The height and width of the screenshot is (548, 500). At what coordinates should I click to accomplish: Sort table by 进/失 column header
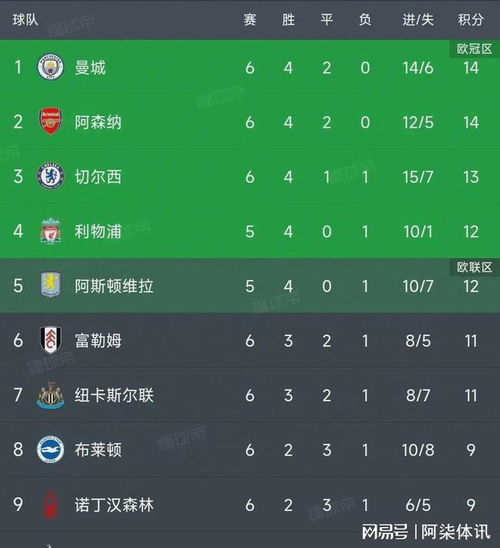click(x=418, y=20)
